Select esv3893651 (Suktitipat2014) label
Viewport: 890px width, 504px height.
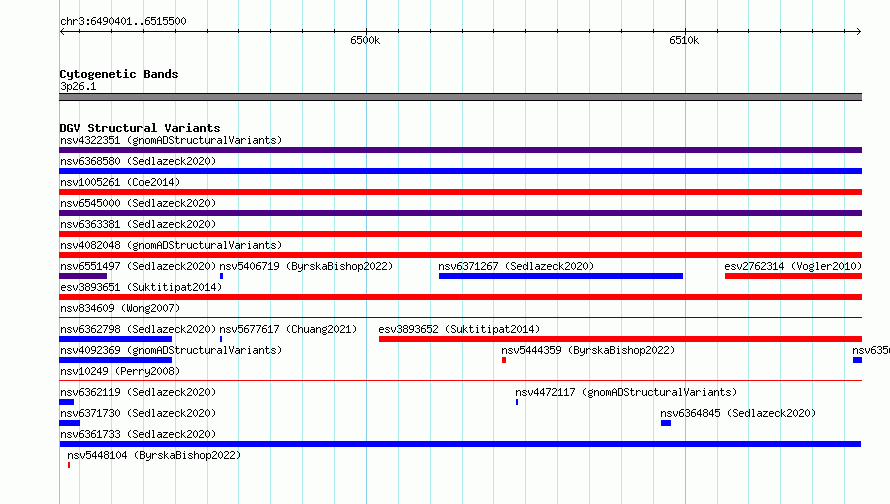tap(141, 287)
